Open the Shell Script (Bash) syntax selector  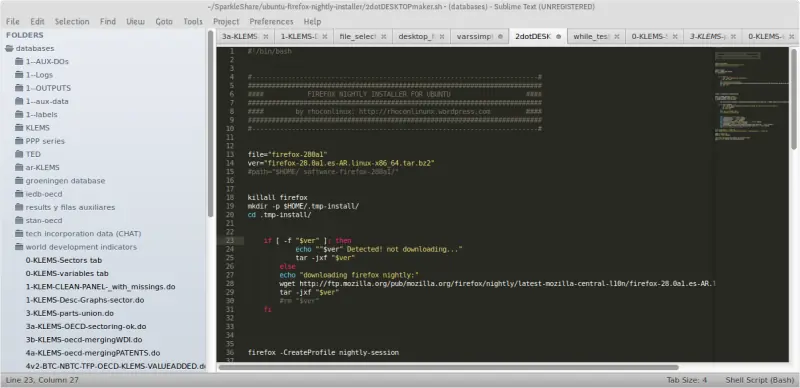click(760, 380)
